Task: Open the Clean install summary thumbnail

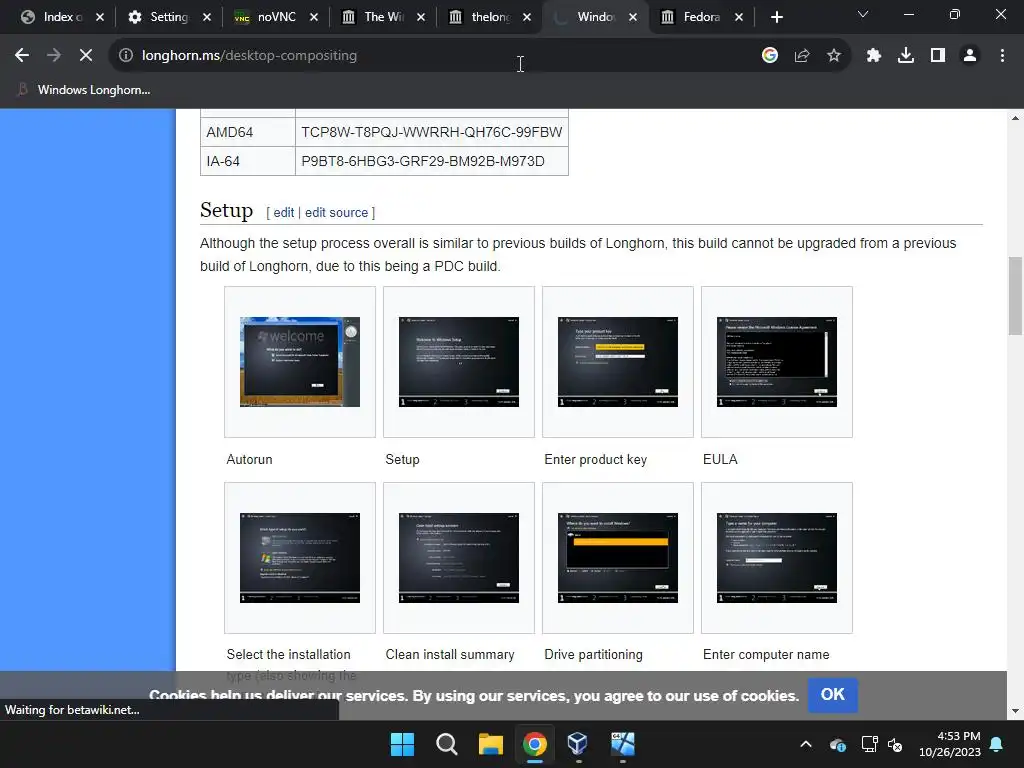Action: (x=458, y=558)
